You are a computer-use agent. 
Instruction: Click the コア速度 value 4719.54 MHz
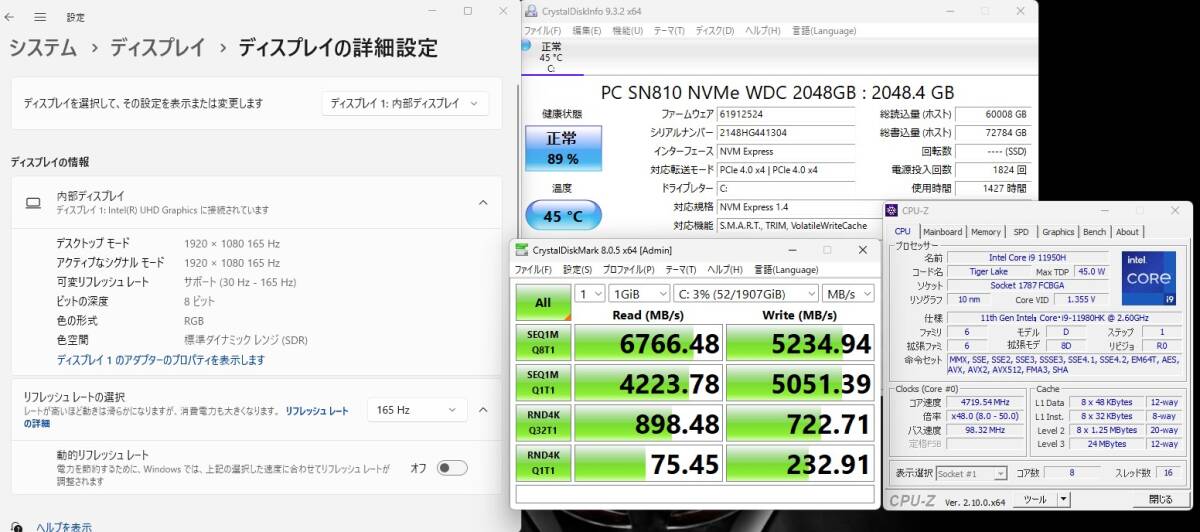985,402
